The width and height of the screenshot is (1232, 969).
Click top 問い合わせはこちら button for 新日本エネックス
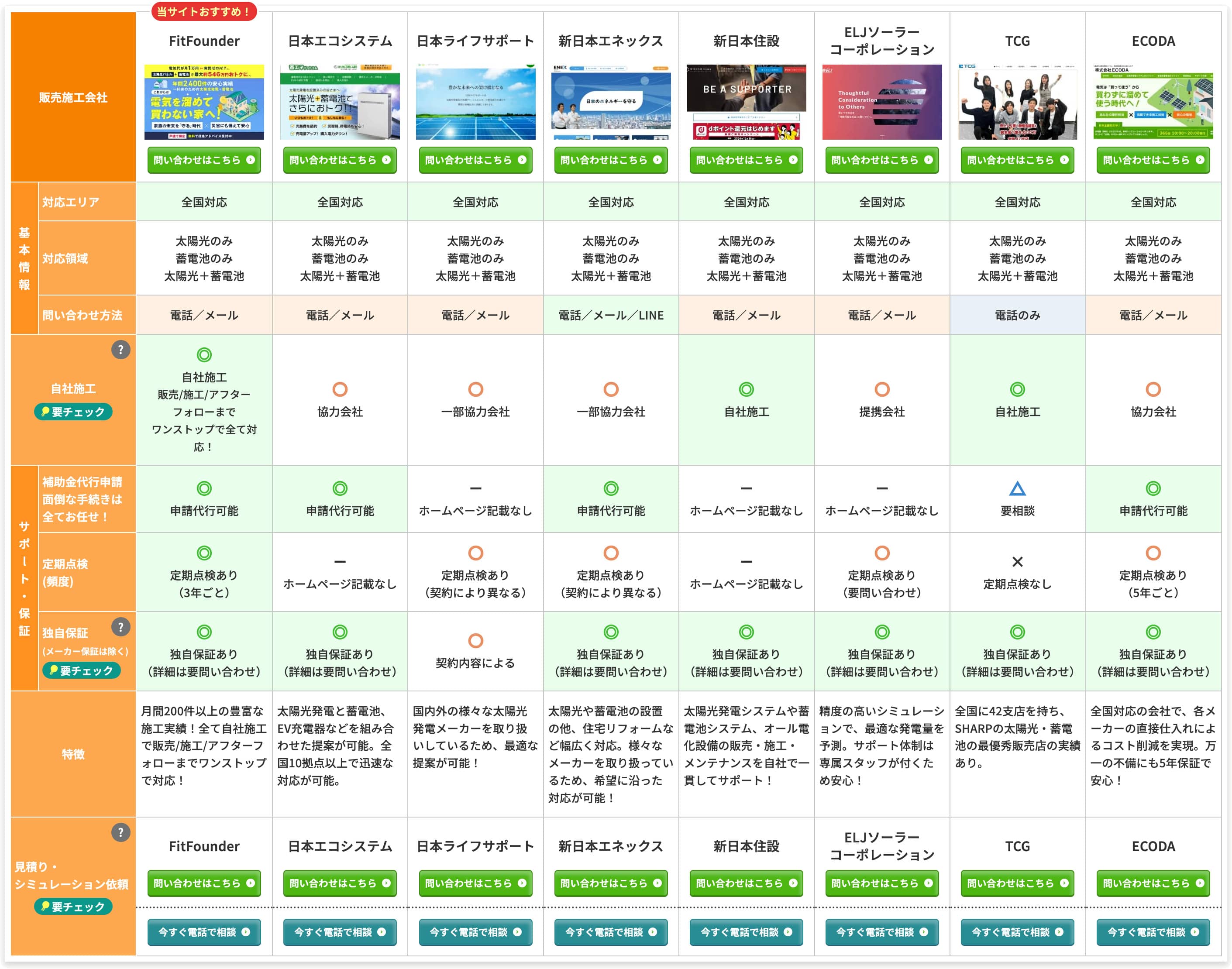click(611, 160)
